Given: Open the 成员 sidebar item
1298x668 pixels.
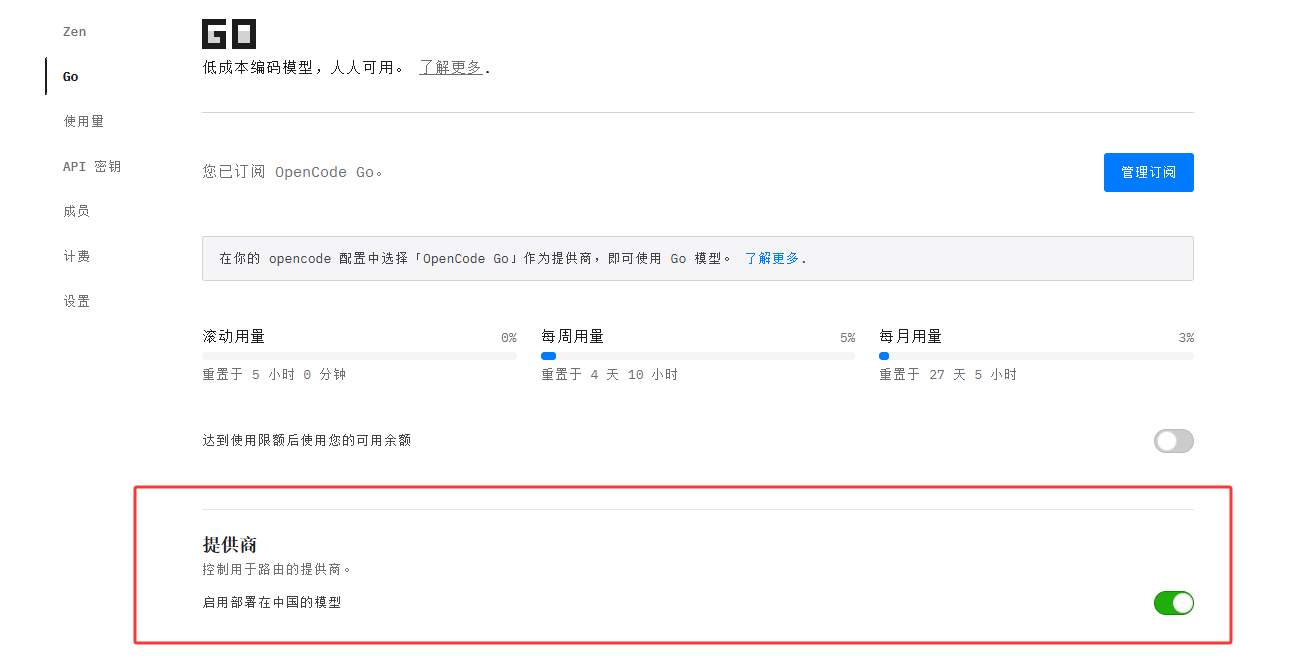Looking at the screenshot, I should click(x=77, y=211).
